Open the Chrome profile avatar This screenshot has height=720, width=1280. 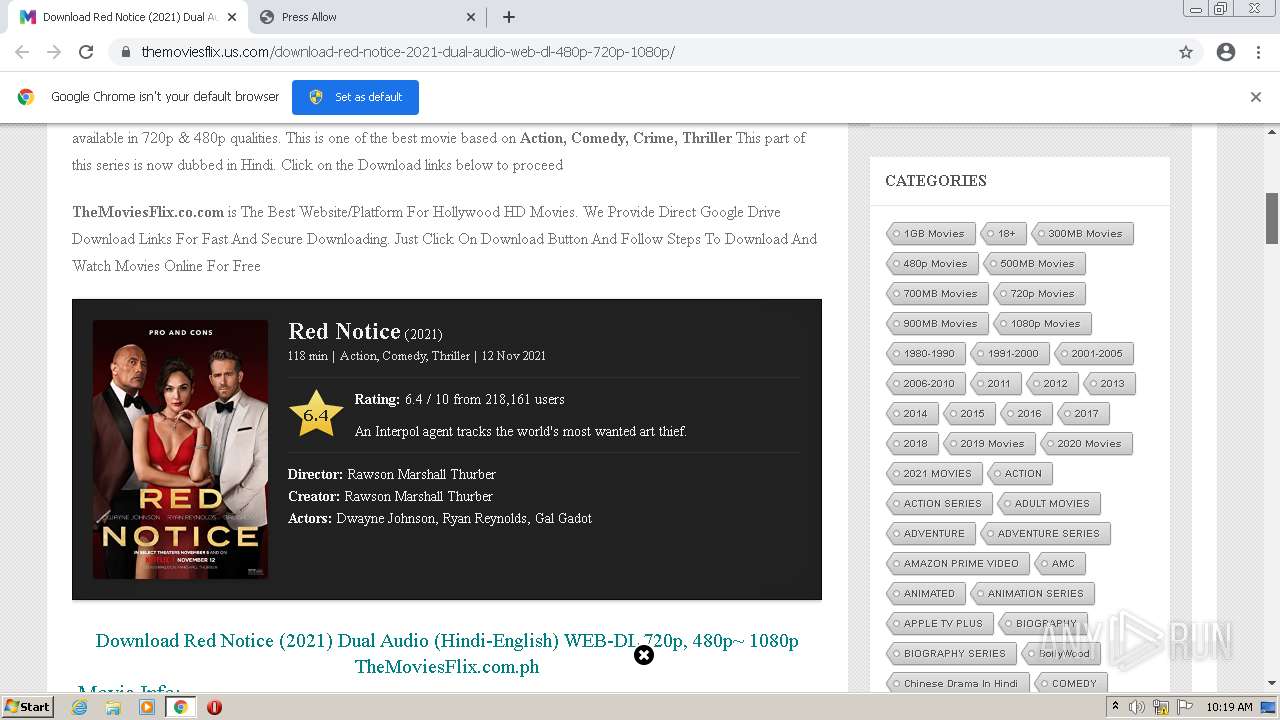pos(1226,52)
